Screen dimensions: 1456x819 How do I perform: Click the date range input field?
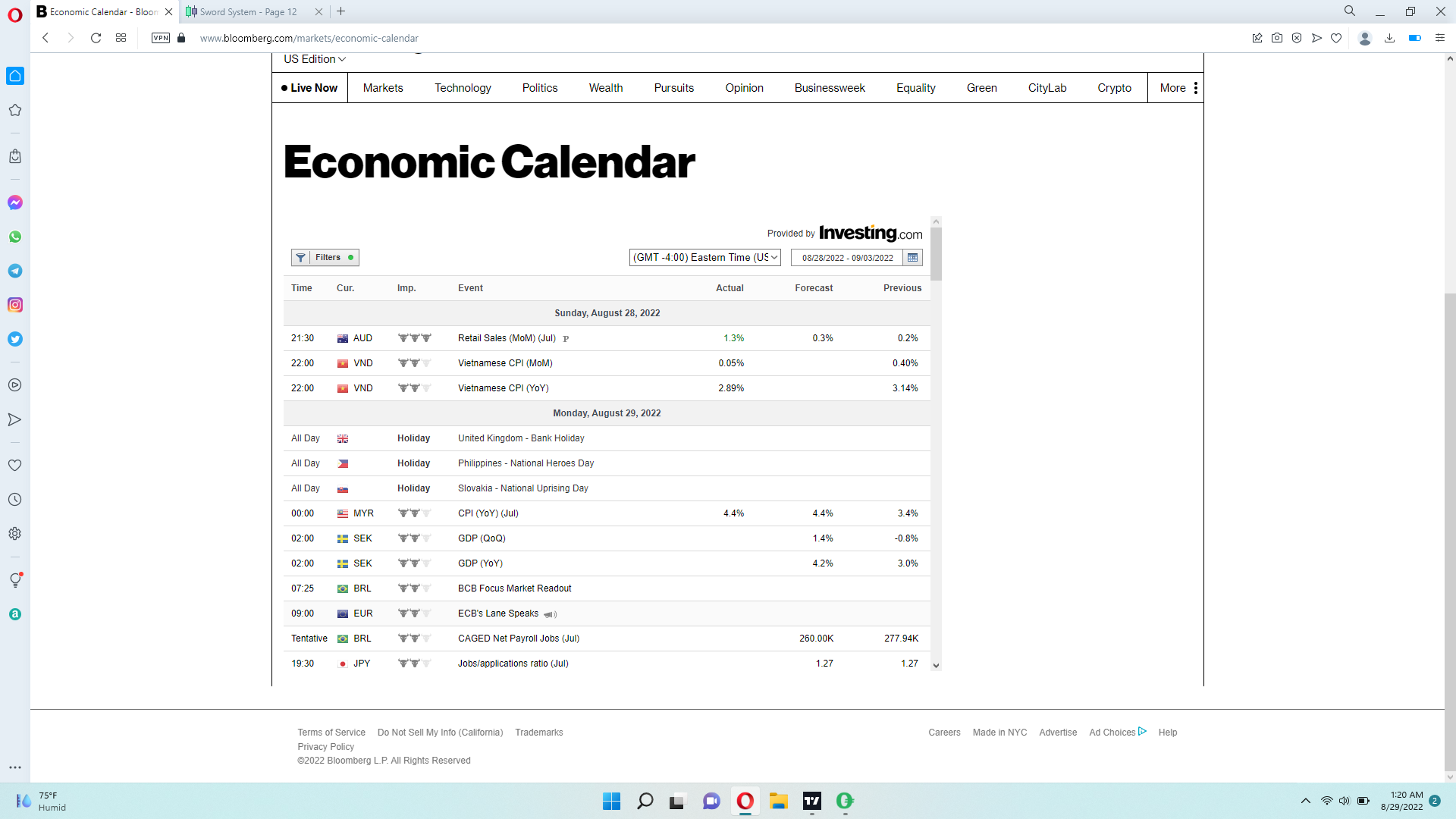point(847,258)
